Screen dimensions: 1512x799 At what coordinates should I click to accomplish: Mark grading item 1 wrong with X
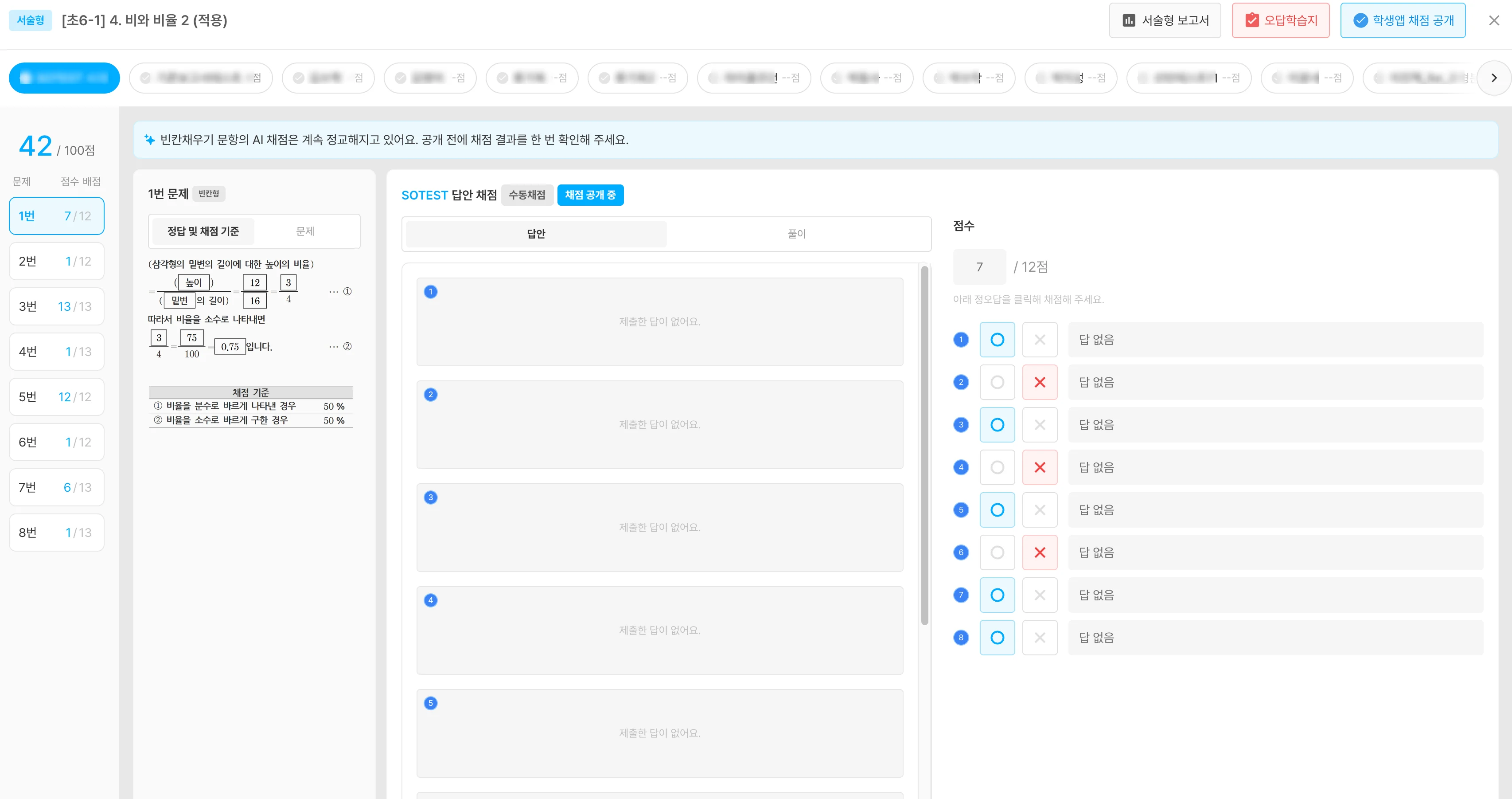point(1040,340)
